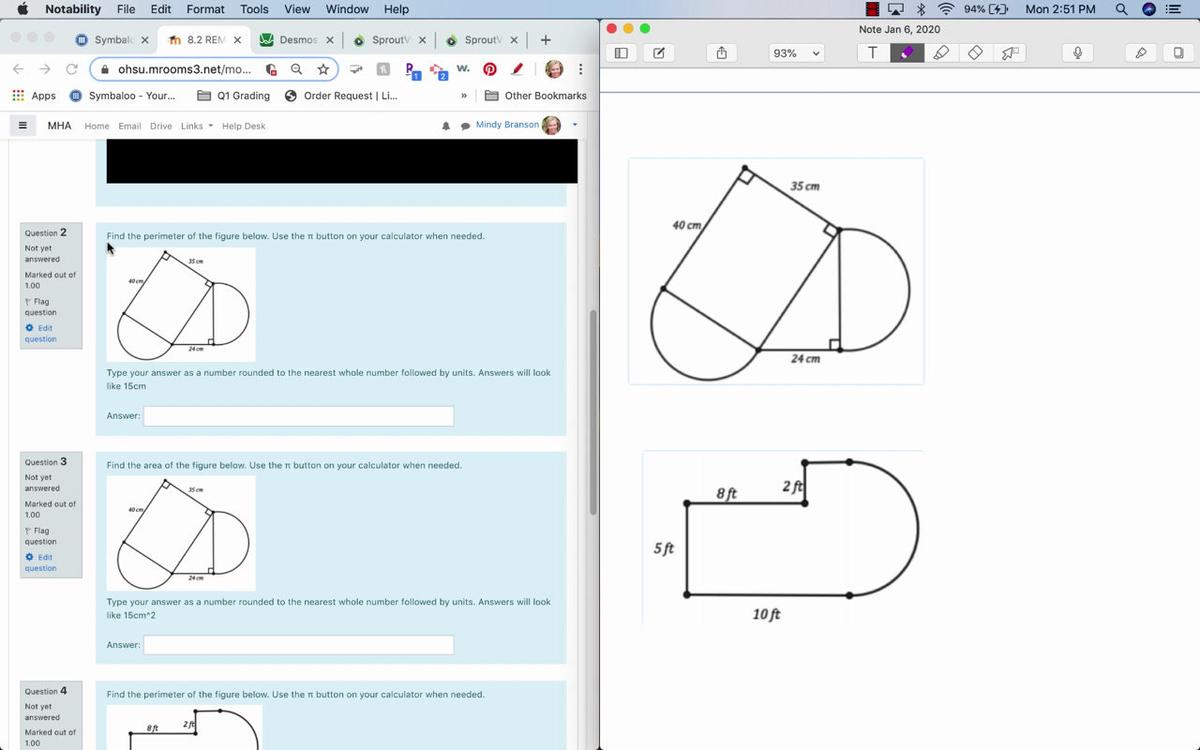Click the microphone record audio icon

[x=1078, y=53]
